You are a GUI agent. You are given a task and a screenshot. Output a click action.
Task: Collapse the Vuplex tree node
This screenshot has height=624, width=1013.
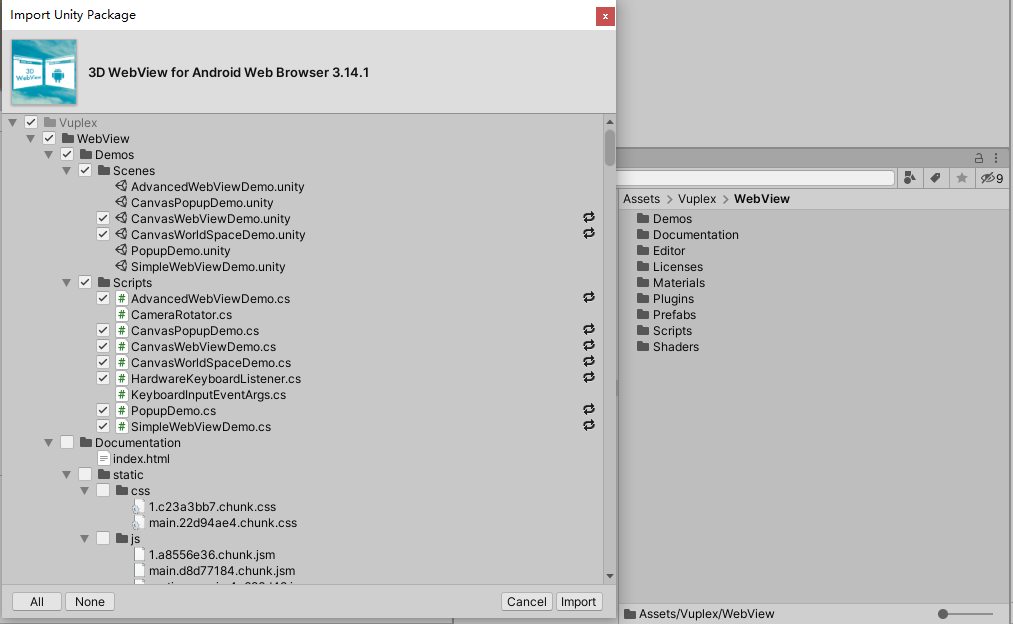(x=12, y=122)
